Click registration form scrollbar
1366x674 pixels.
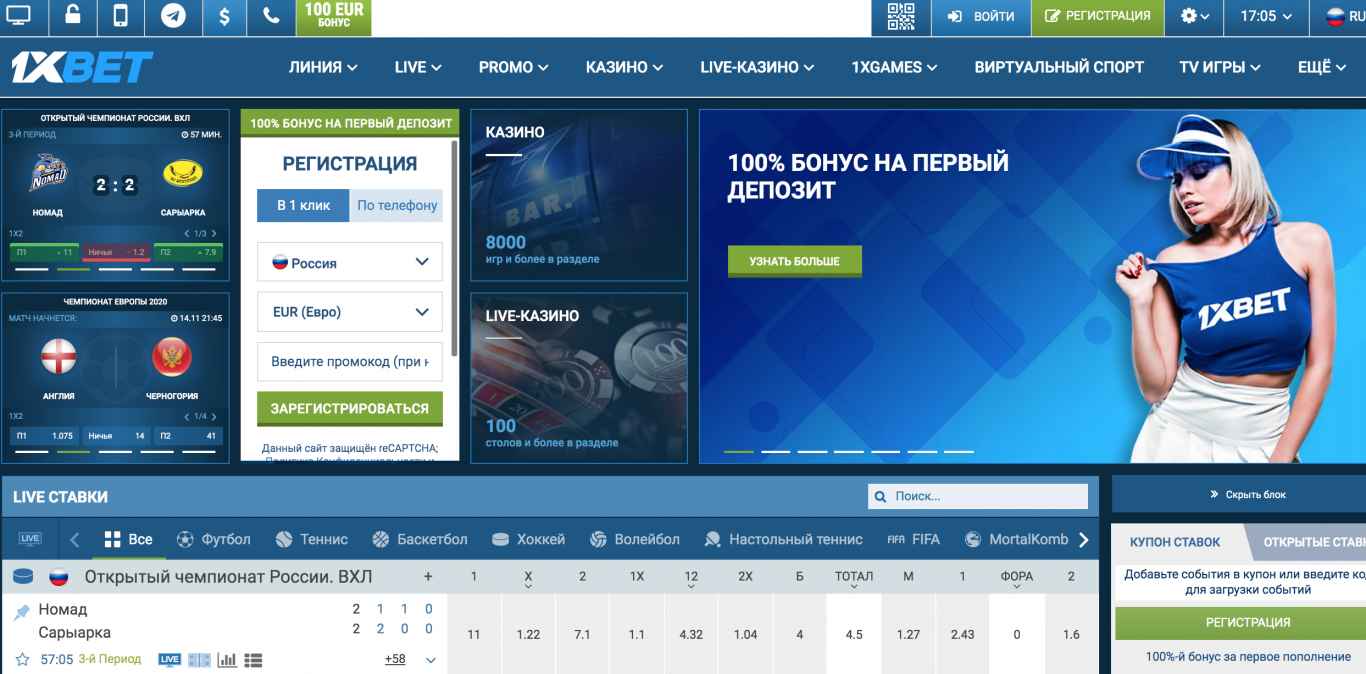point(455,248)
